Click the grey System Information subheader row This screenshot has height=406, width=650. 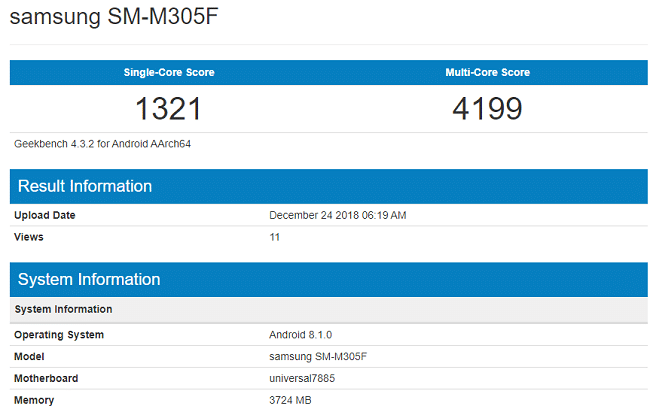point(329,309)
